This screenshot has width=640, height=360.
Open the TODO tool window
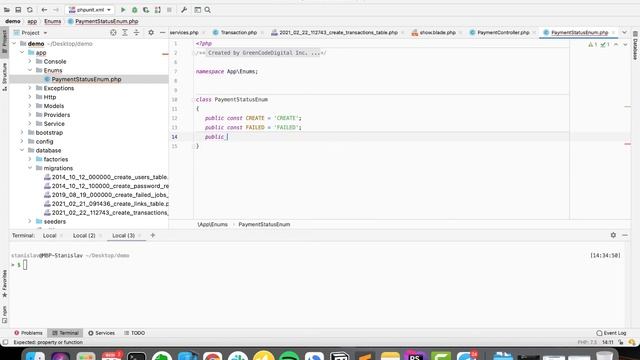pos(134,333)
